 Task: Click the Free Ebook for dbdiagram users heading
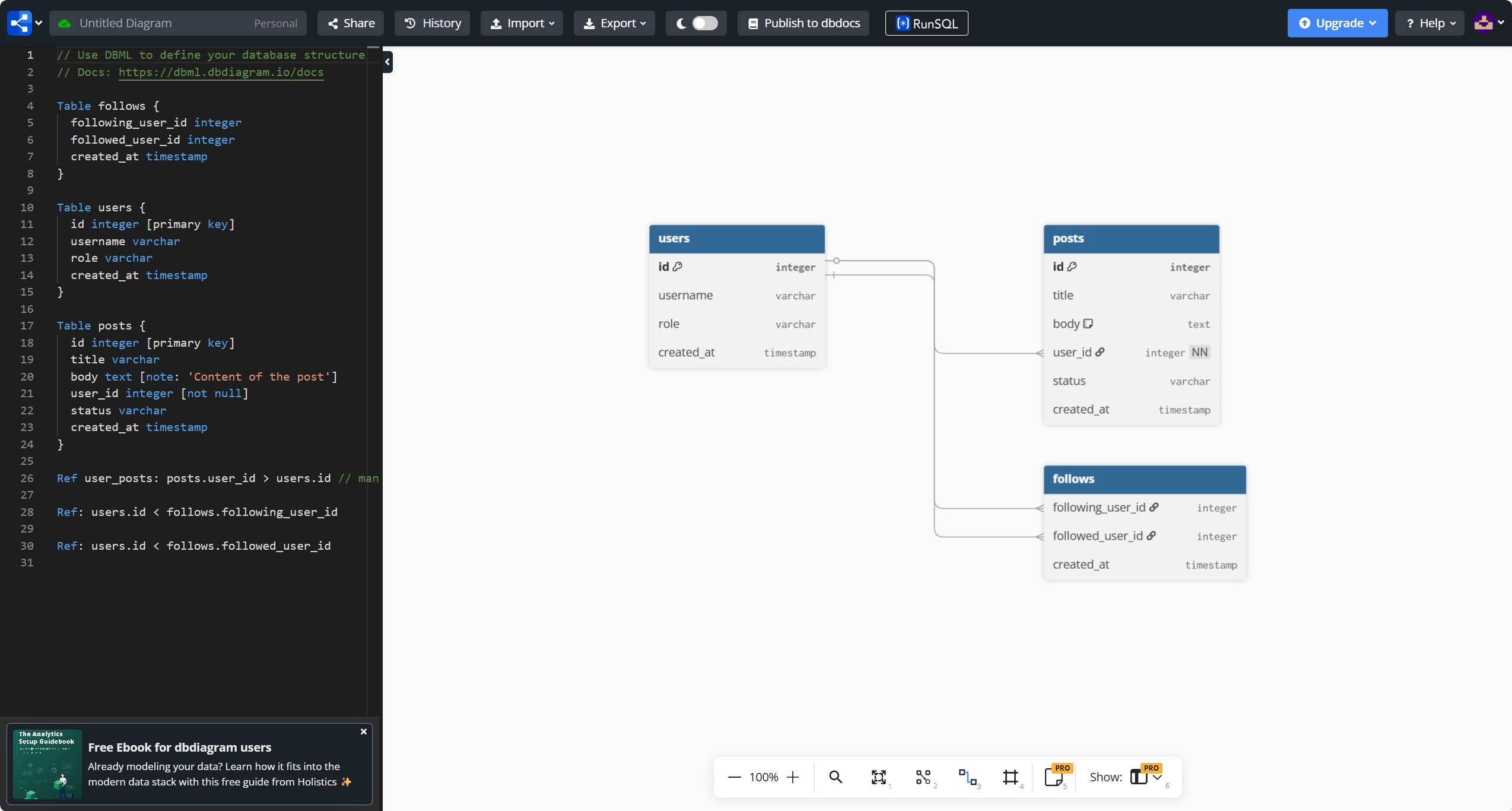[x=180, y=747]
